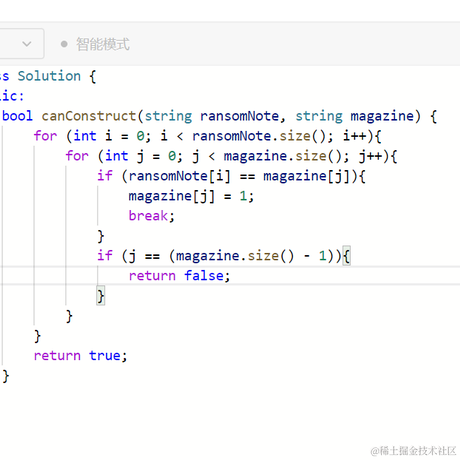Place cursor on Solution class name
Viewport: 460px width, 460px height.
(x=49, y=76)
